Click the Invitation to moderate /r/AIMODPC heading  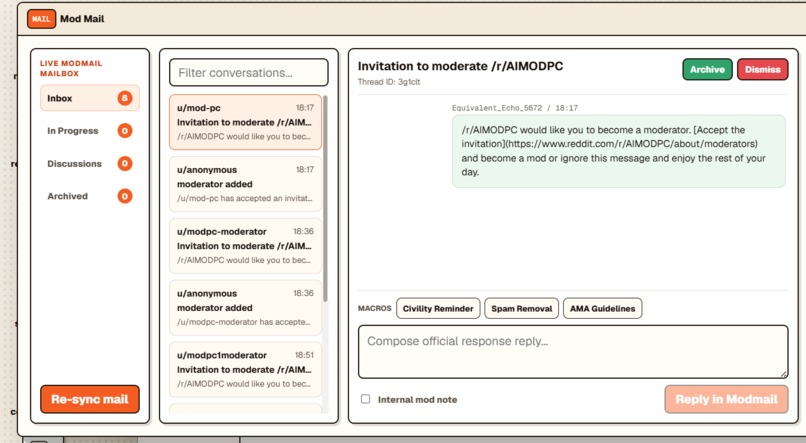[461, 66]
